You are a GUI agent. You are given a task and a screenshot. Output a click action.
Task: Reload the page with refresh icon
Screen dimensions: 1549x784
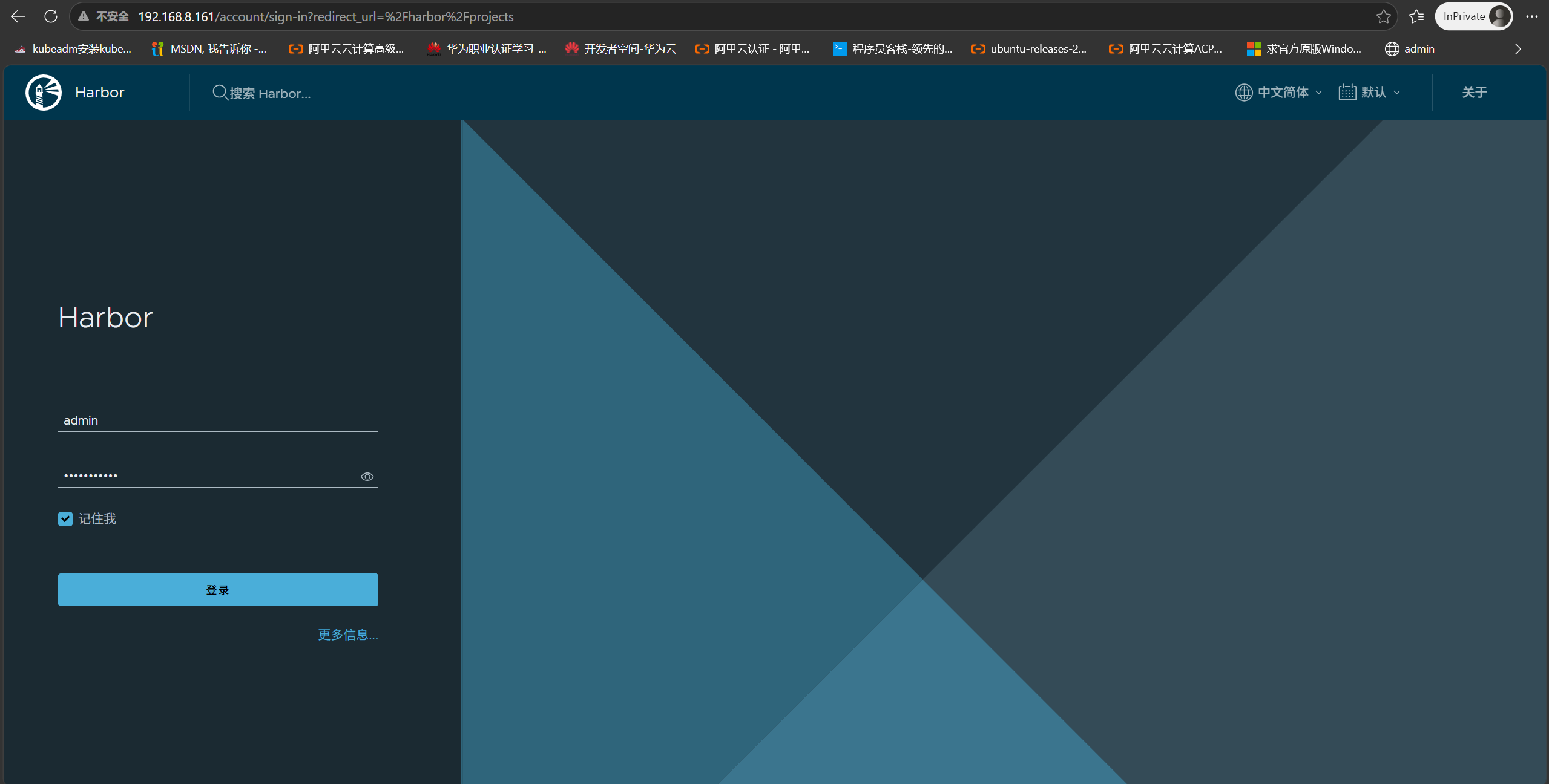point(51,16)
